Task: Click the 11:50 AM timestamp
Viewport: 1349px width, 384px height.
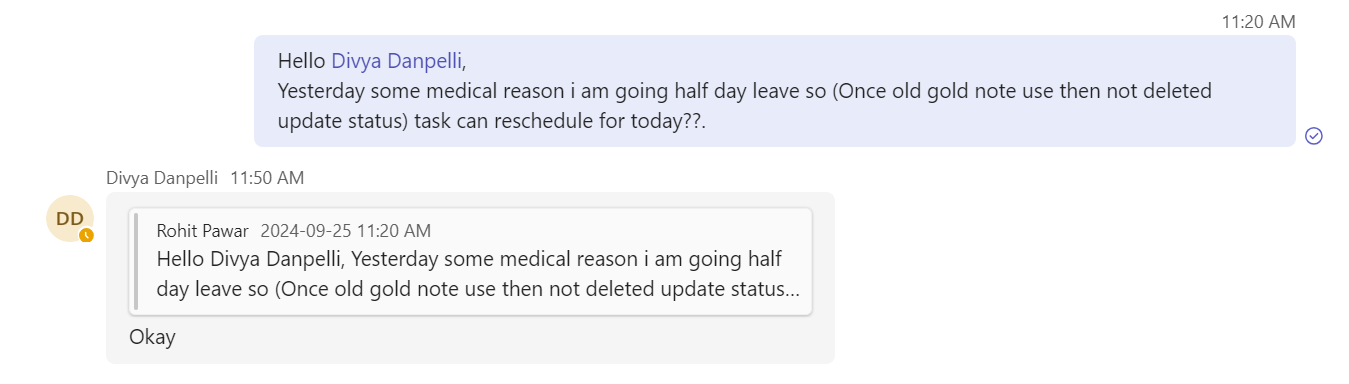Action: tap(267, 178)
